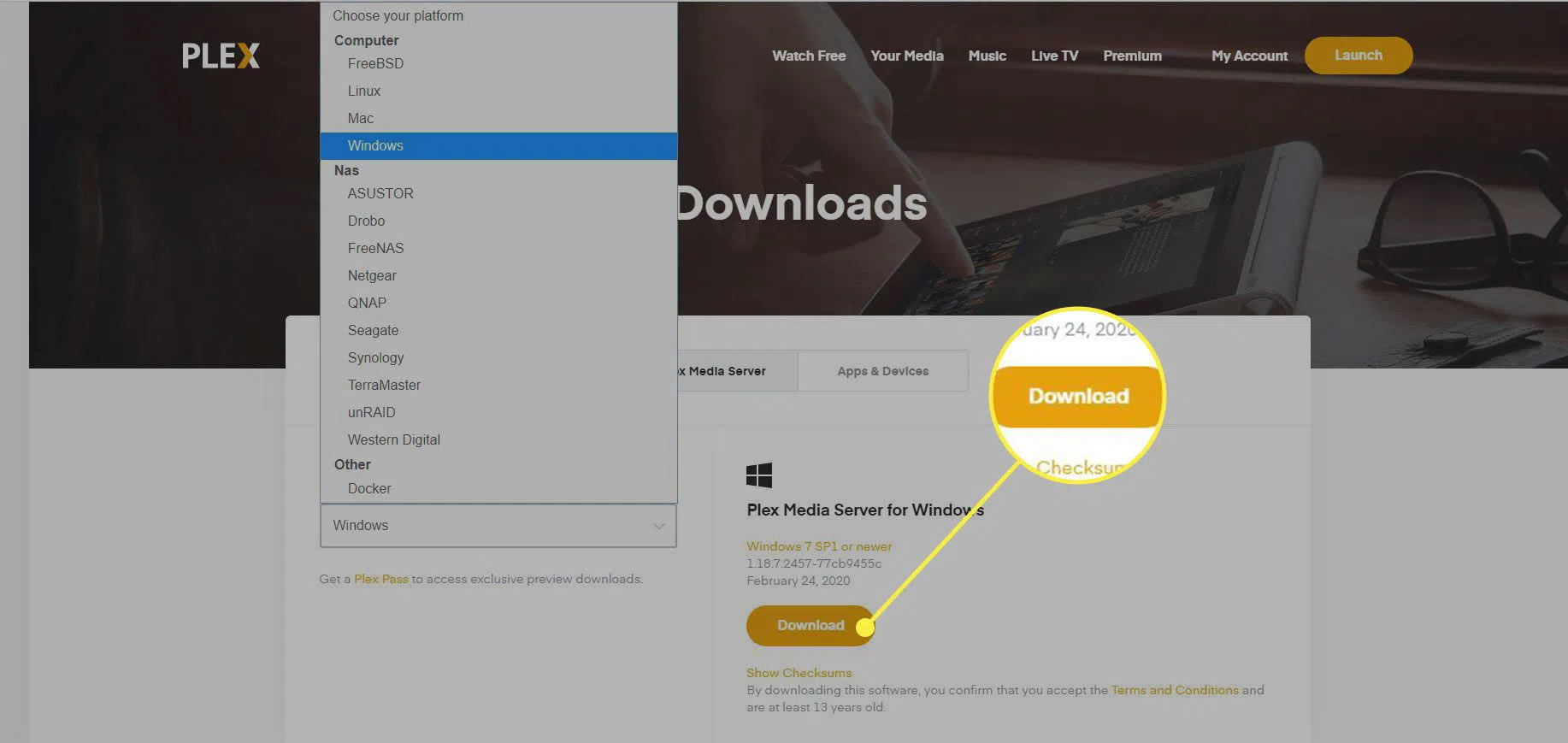The width and height of the screenshot is (1568, 743).
Task: Switch to Plex Media Server tab
Action: click(737, 371)
